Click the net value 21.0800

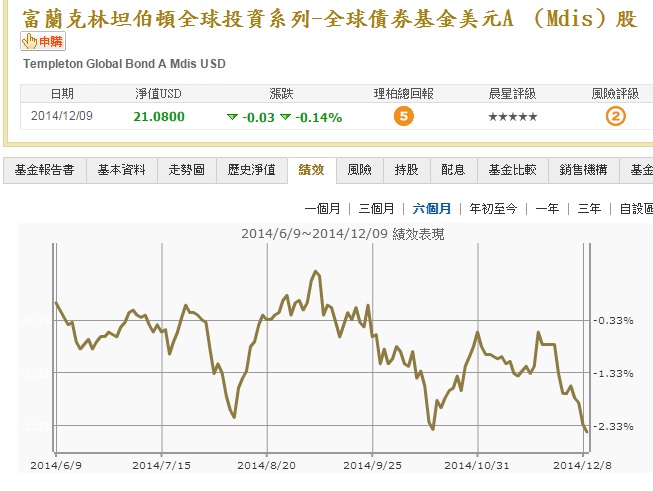coord(159,117)
